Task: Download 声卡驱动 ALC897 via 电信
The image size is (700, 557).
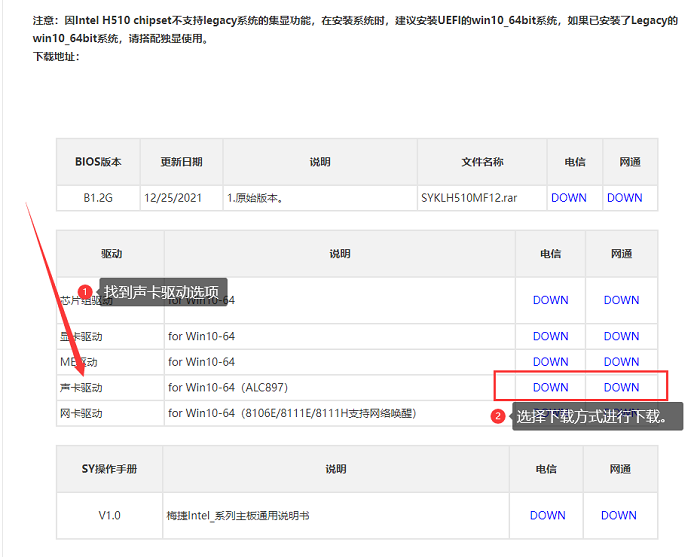Action: [550, 387]
